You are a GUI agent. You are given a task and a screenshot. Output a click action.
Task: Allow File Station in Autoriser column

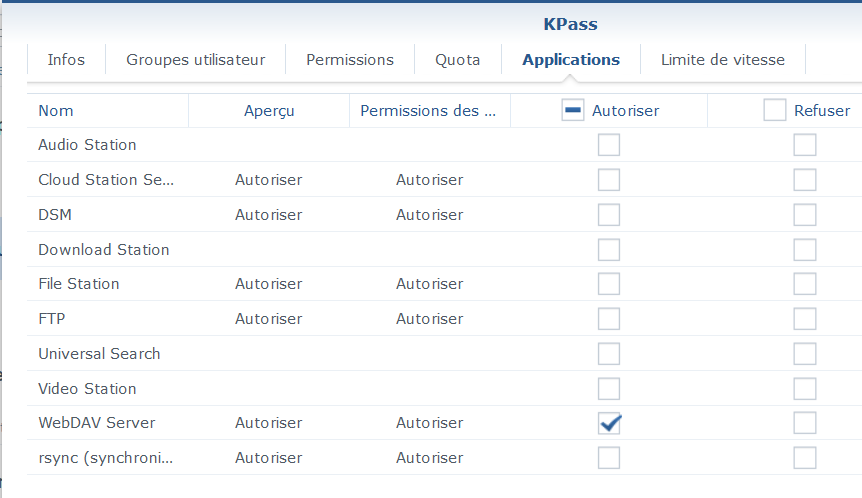point(609,284)
